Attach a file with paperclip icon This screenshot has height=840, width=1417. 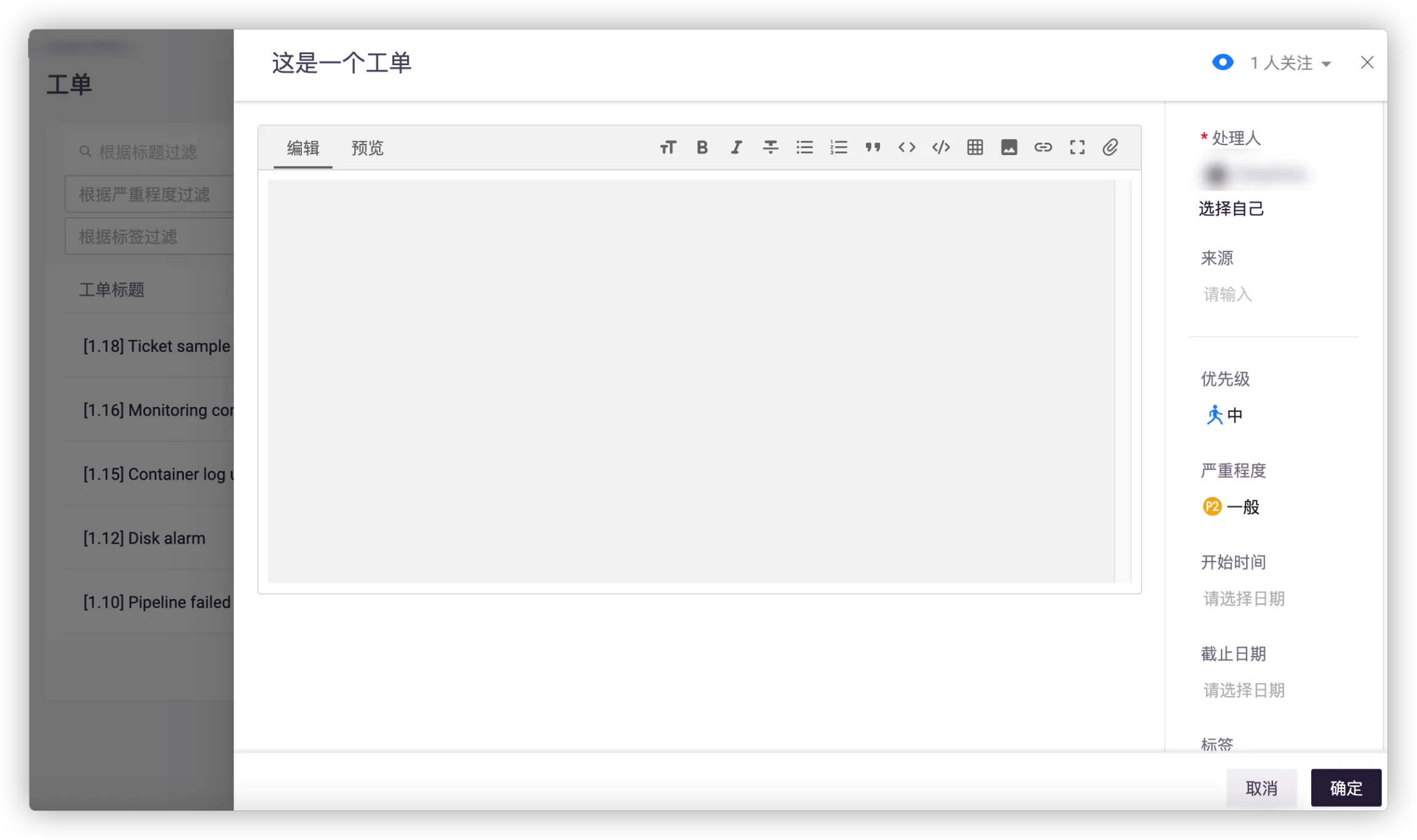(1110, 148)
